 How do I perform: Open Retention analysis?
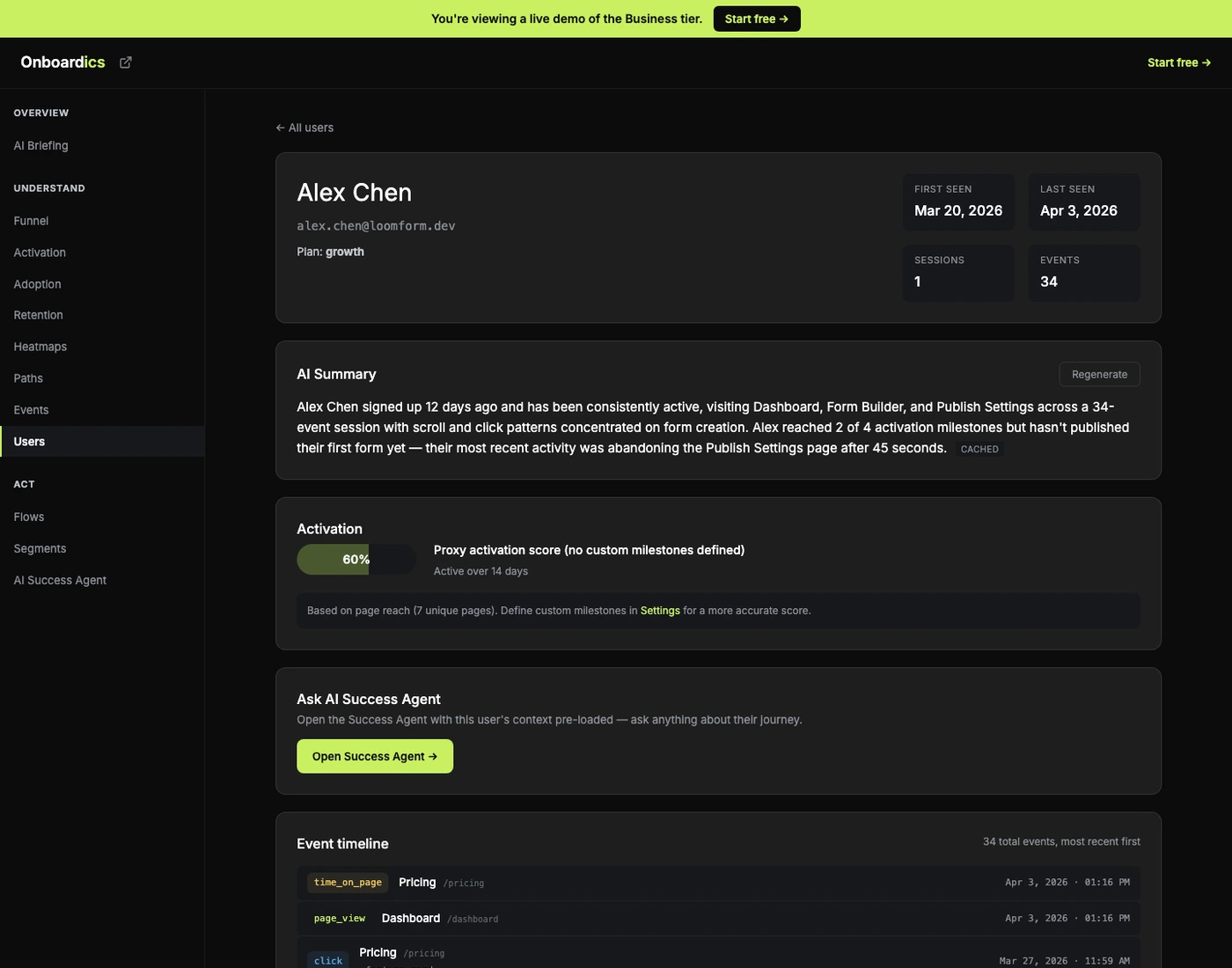[x=38, y=314]
